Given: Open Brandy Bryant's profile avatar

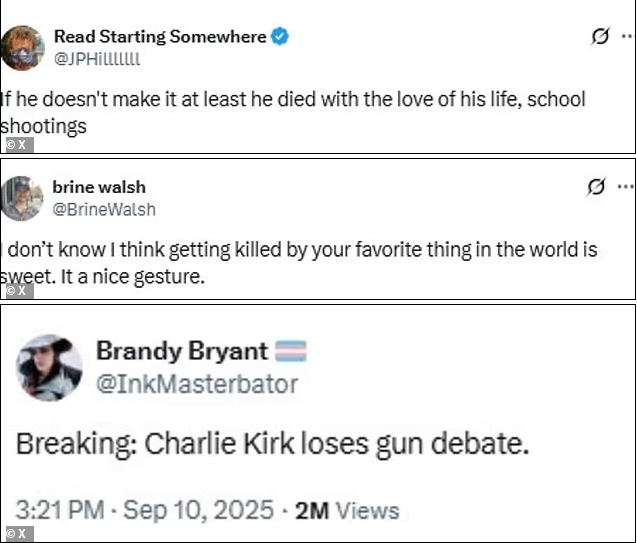Looking at the screenshot, I should point(49,367).
